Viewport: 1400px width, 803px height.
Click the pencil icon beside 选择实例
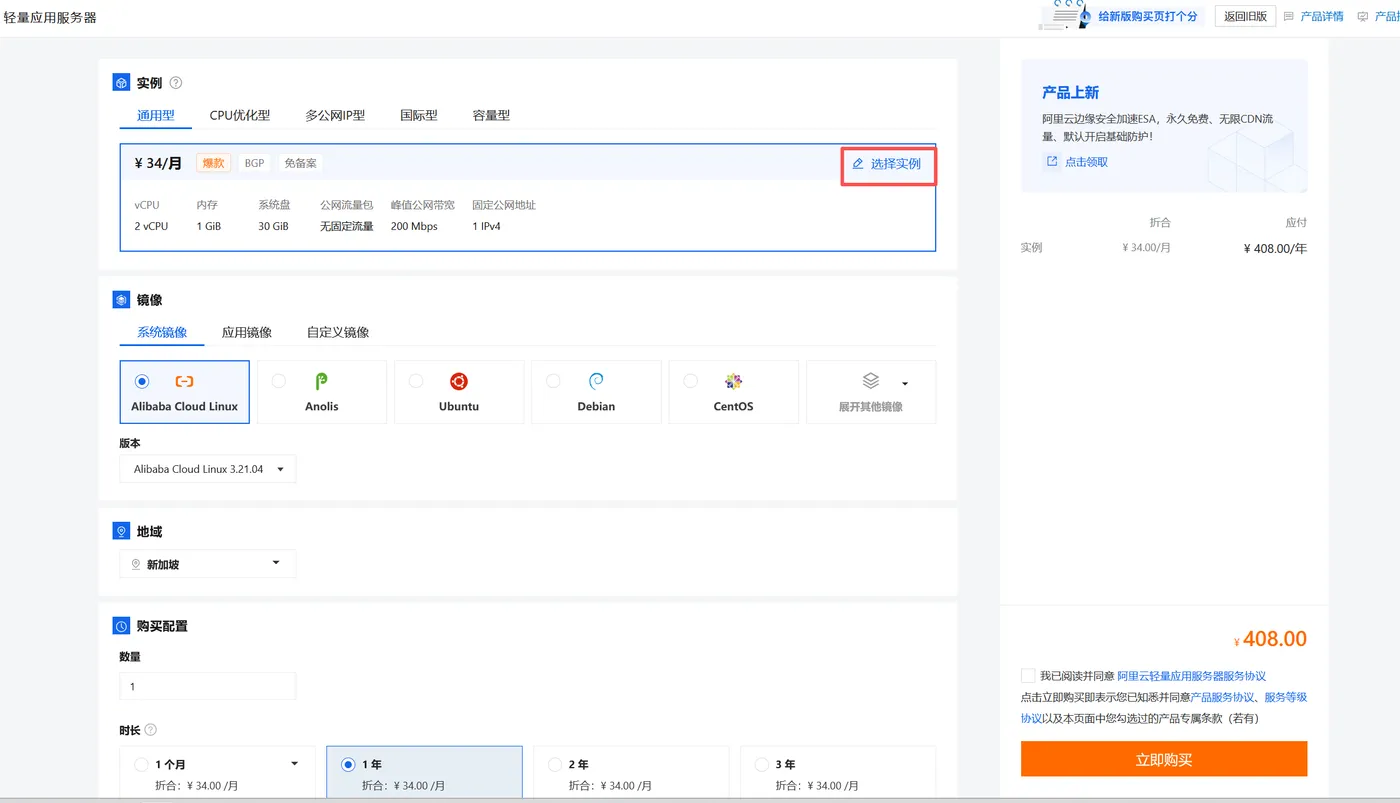point(858,164)
